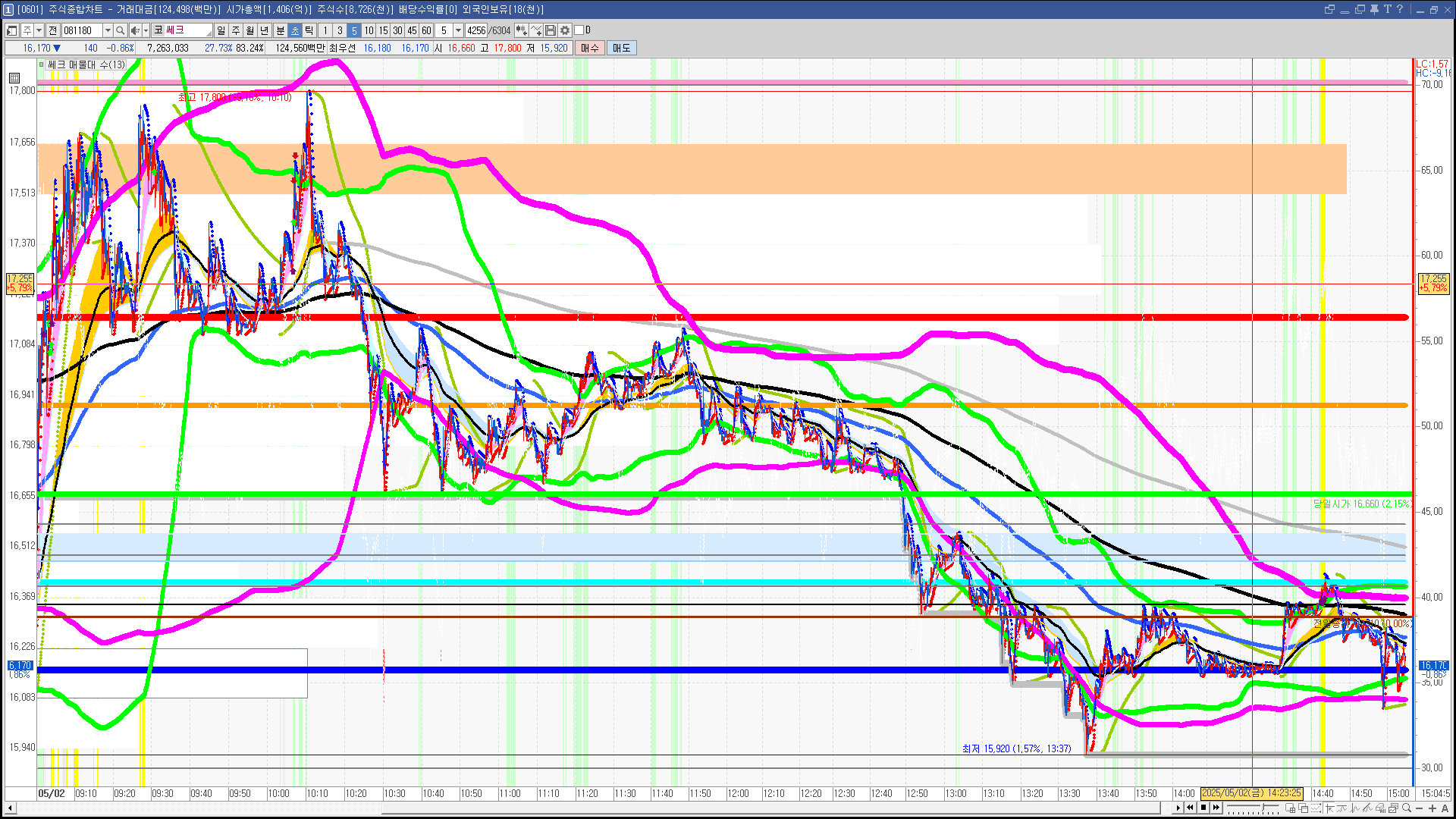Image resolution: width=1456 pixels, height=819 pixels.
Task: Open the 주 type dropdown arrow
Action: point(39,30)
